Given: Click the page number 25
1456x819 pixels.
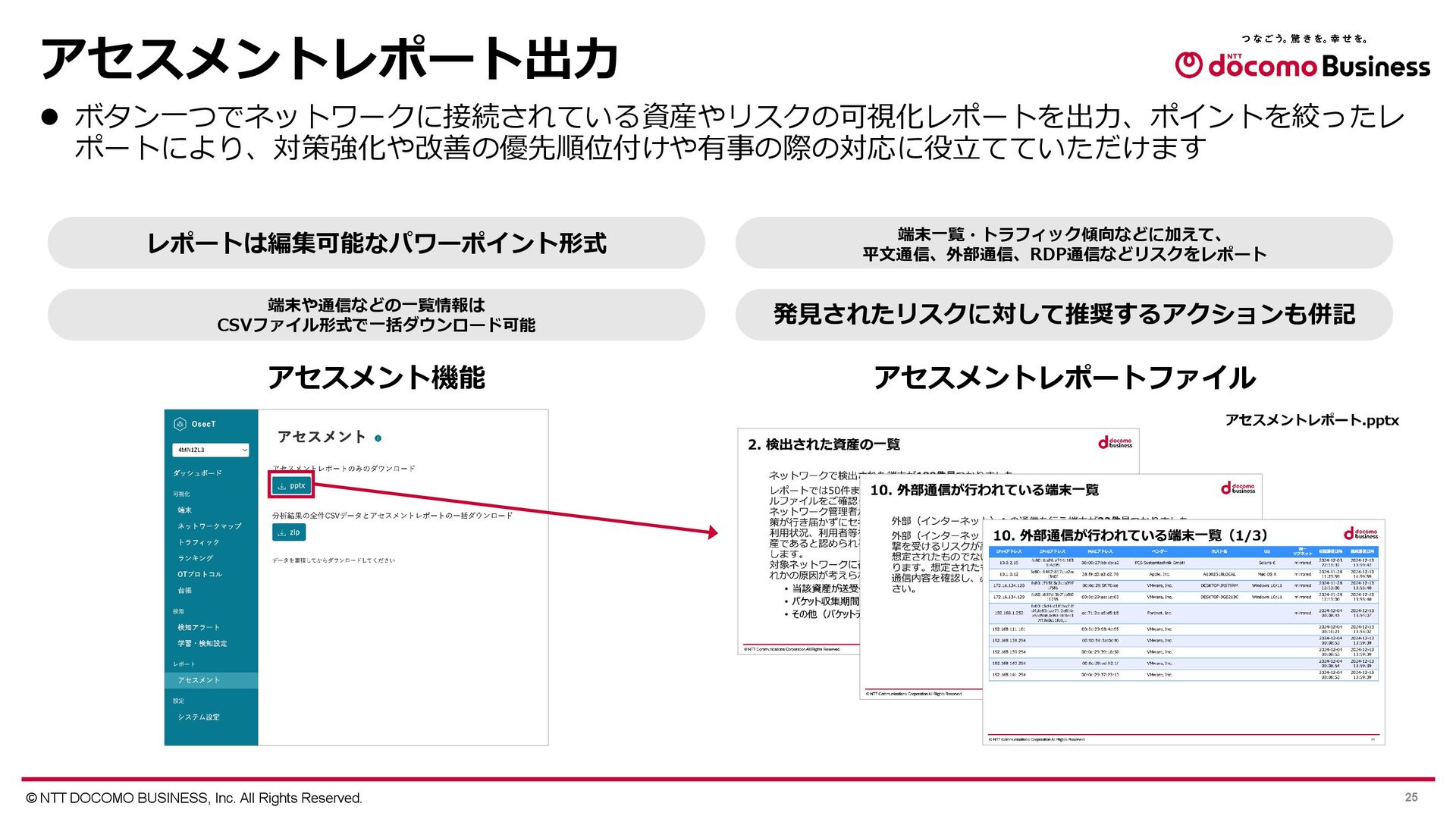Looking at the screenshot, I should point(1411,797).
